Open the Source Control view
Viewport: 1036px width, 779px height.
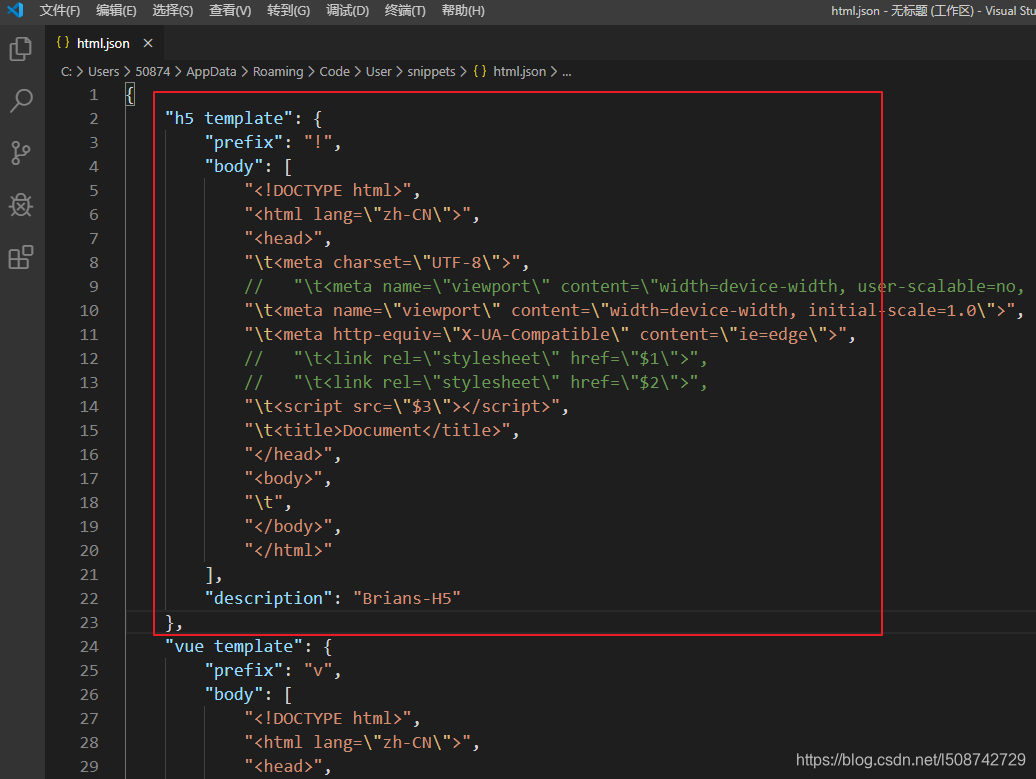coord(20,153)
